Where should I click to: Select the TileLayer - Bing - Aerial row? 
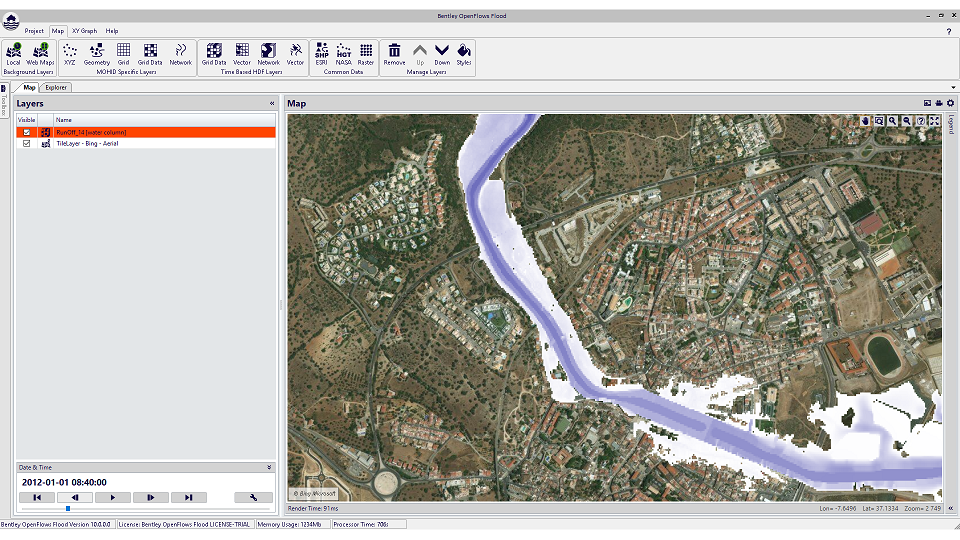(x=88, y=144)
